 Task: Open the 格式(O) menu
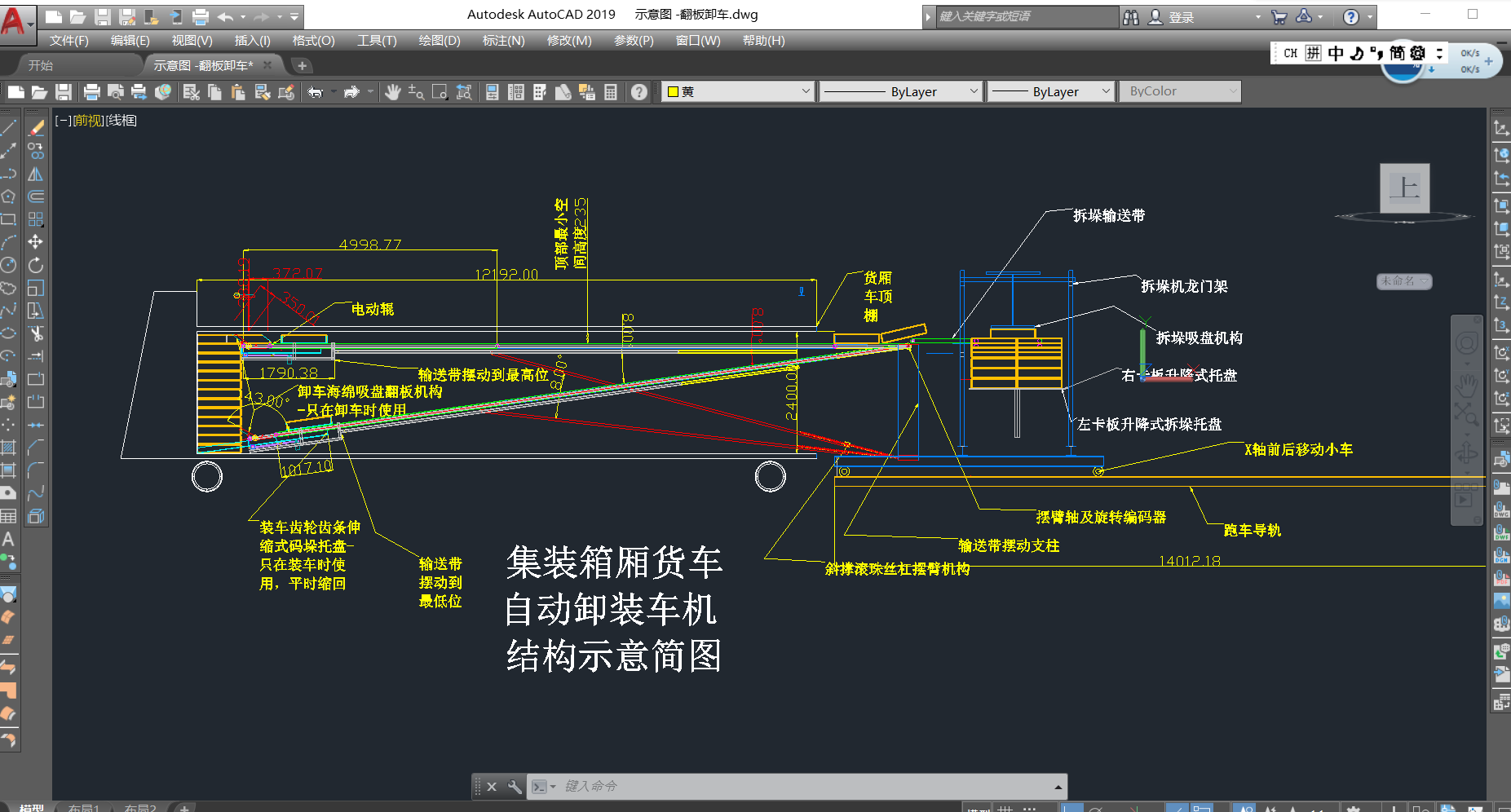(x=313, y=41)
